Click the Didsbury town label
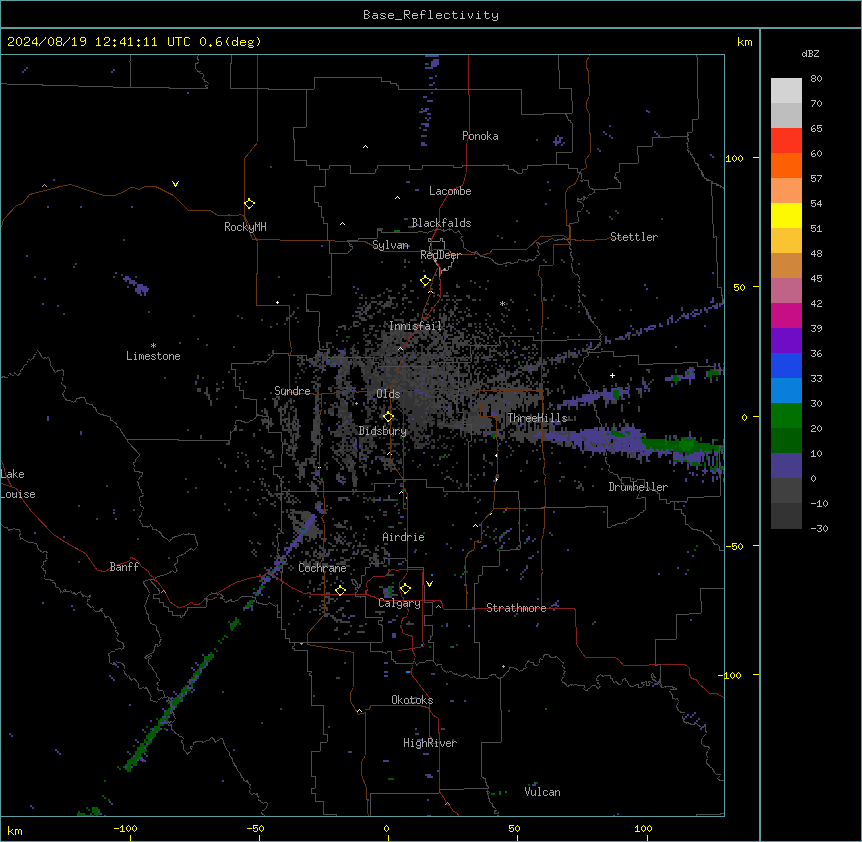Viewport: 862px width, 842px height. 382,431
